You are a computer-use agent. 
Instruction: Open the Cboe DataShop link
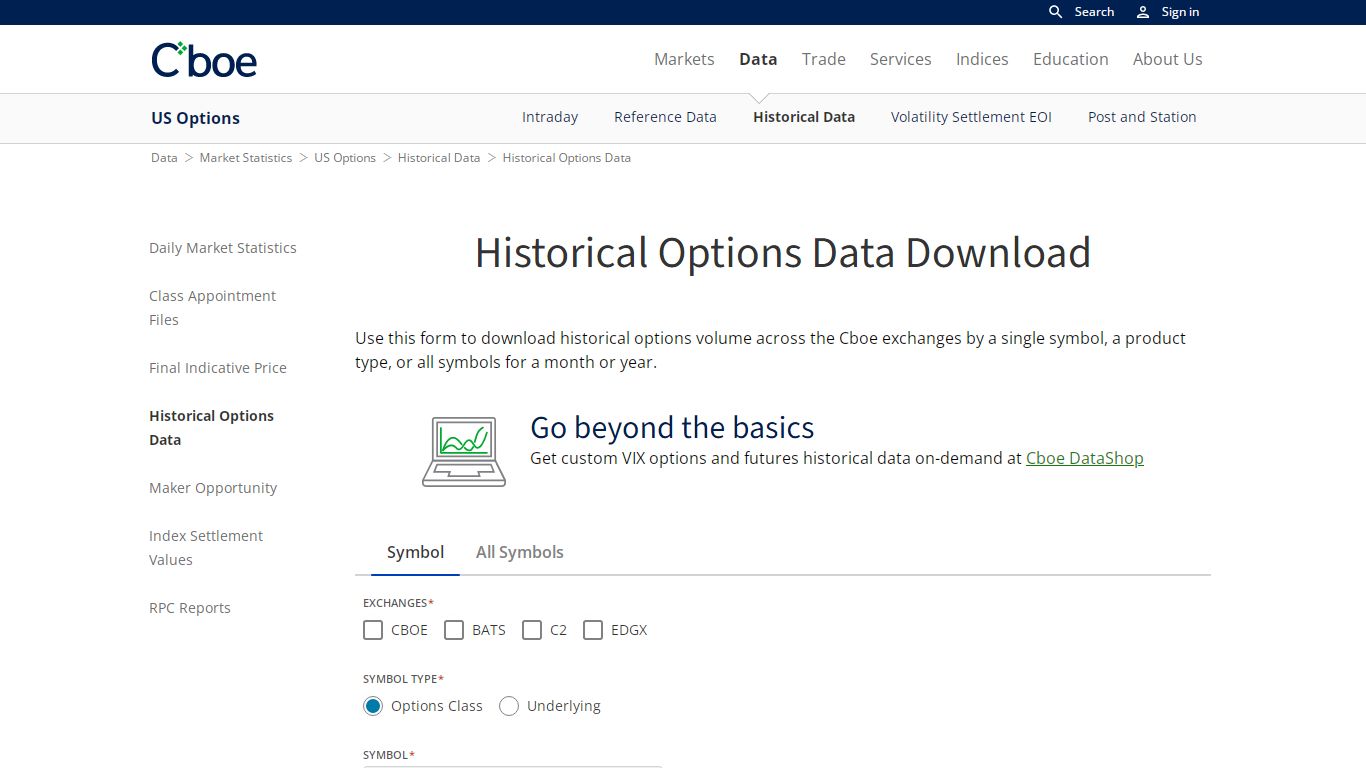1085,458
